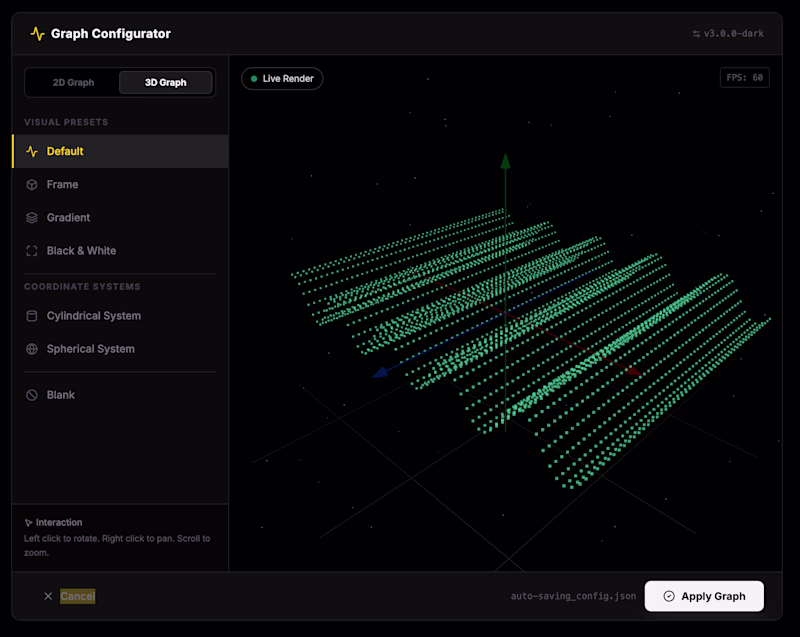Click the auto-saving_config.json filename

coord(573,596)
